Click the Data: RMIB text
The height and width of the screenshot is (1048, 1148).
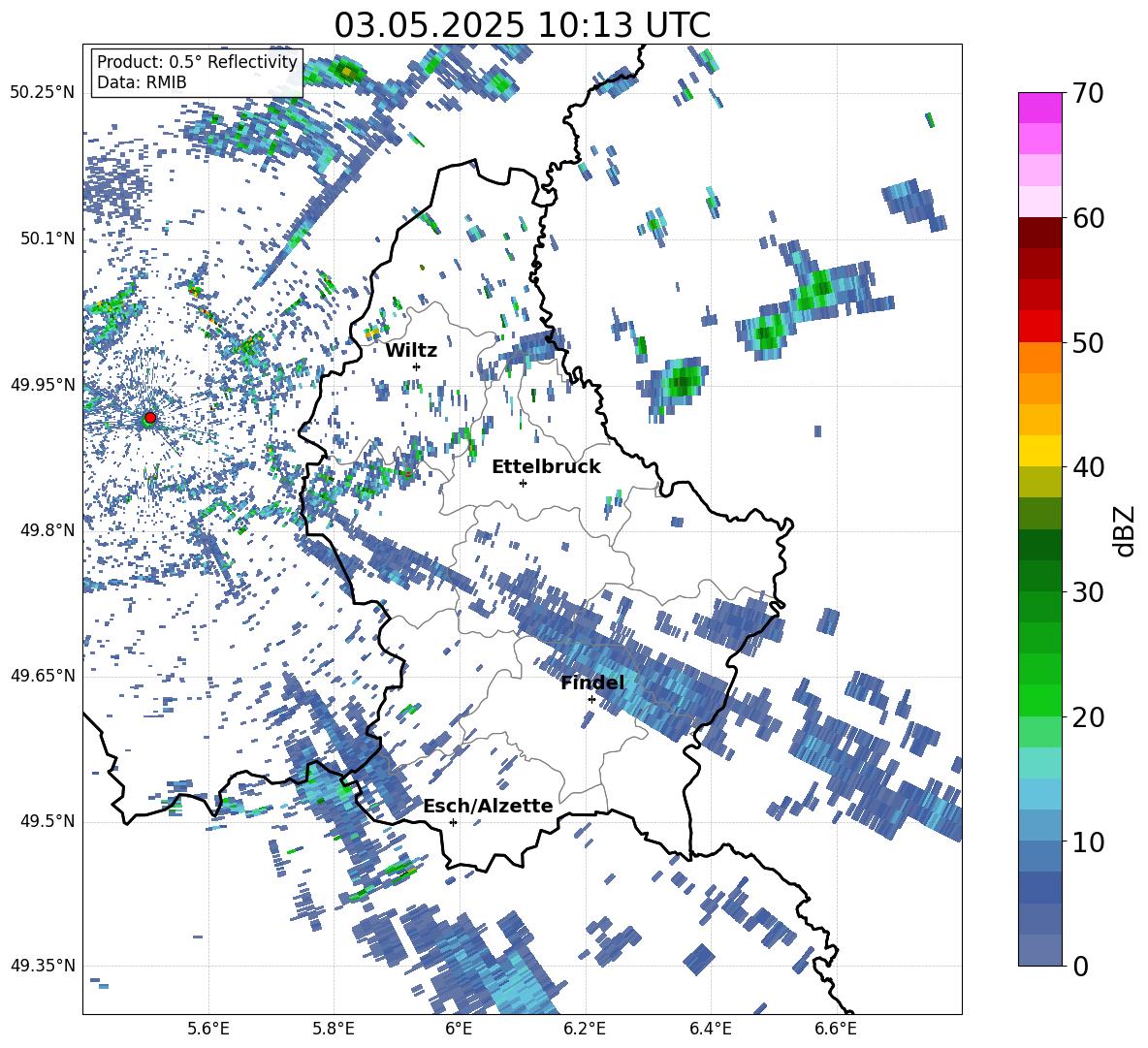point(142,82)
